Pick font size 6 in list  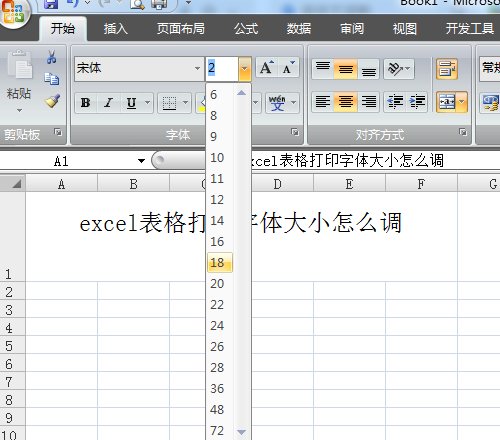220,95
